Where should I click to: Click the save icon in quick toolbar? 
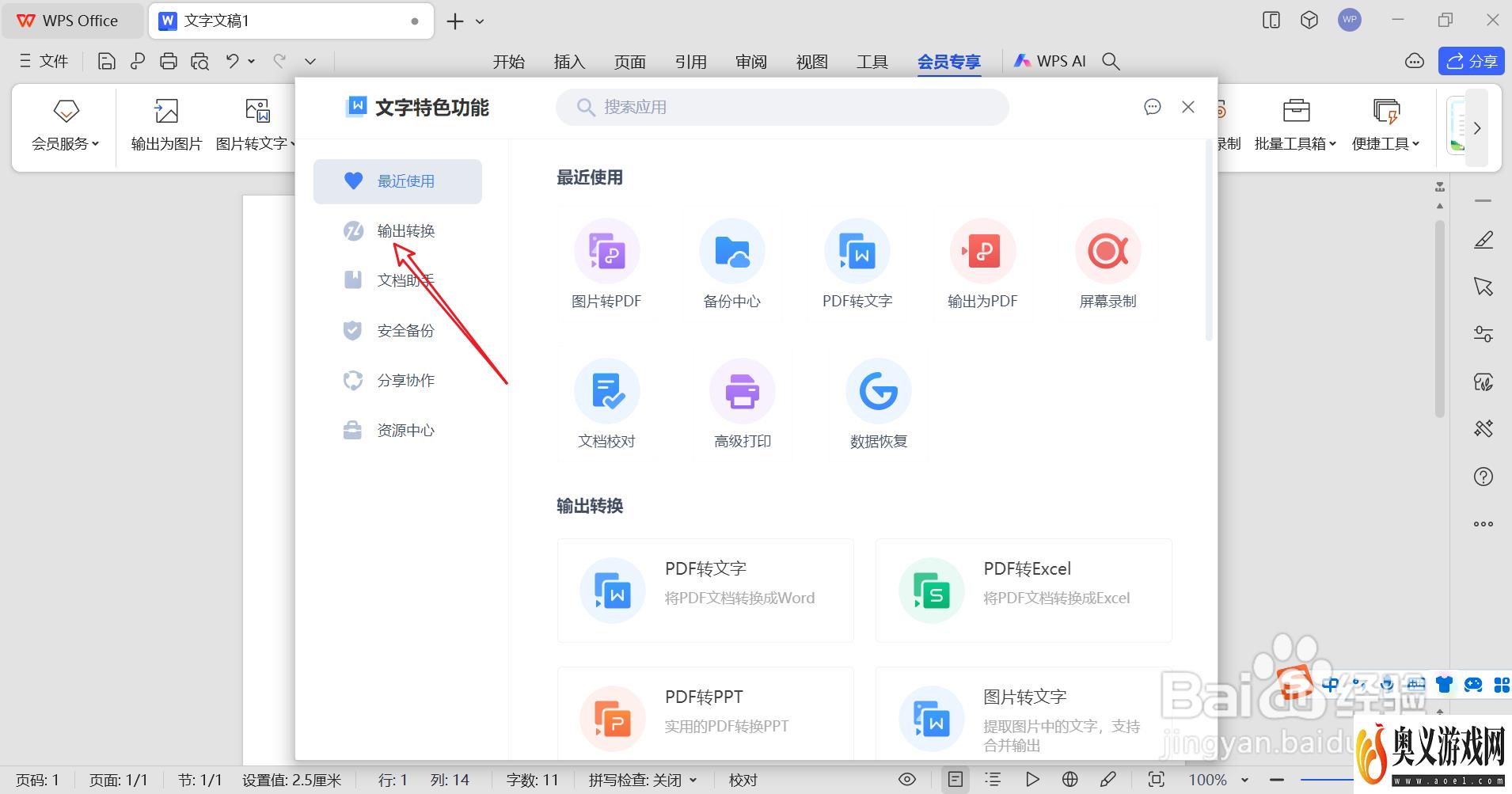point(107,61)
